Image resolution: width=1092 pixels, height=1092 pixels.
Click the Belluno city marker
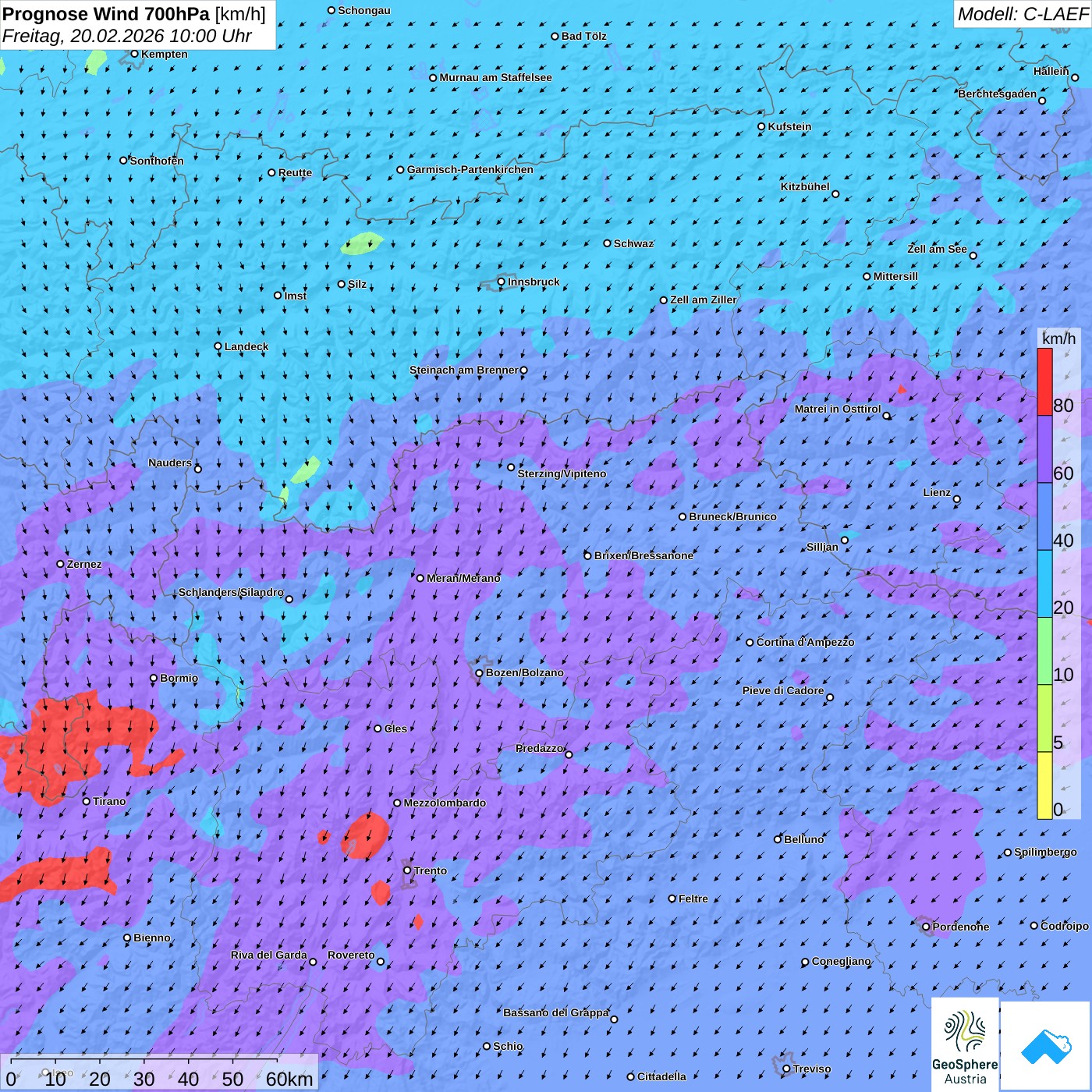click(x=778, y=839)
